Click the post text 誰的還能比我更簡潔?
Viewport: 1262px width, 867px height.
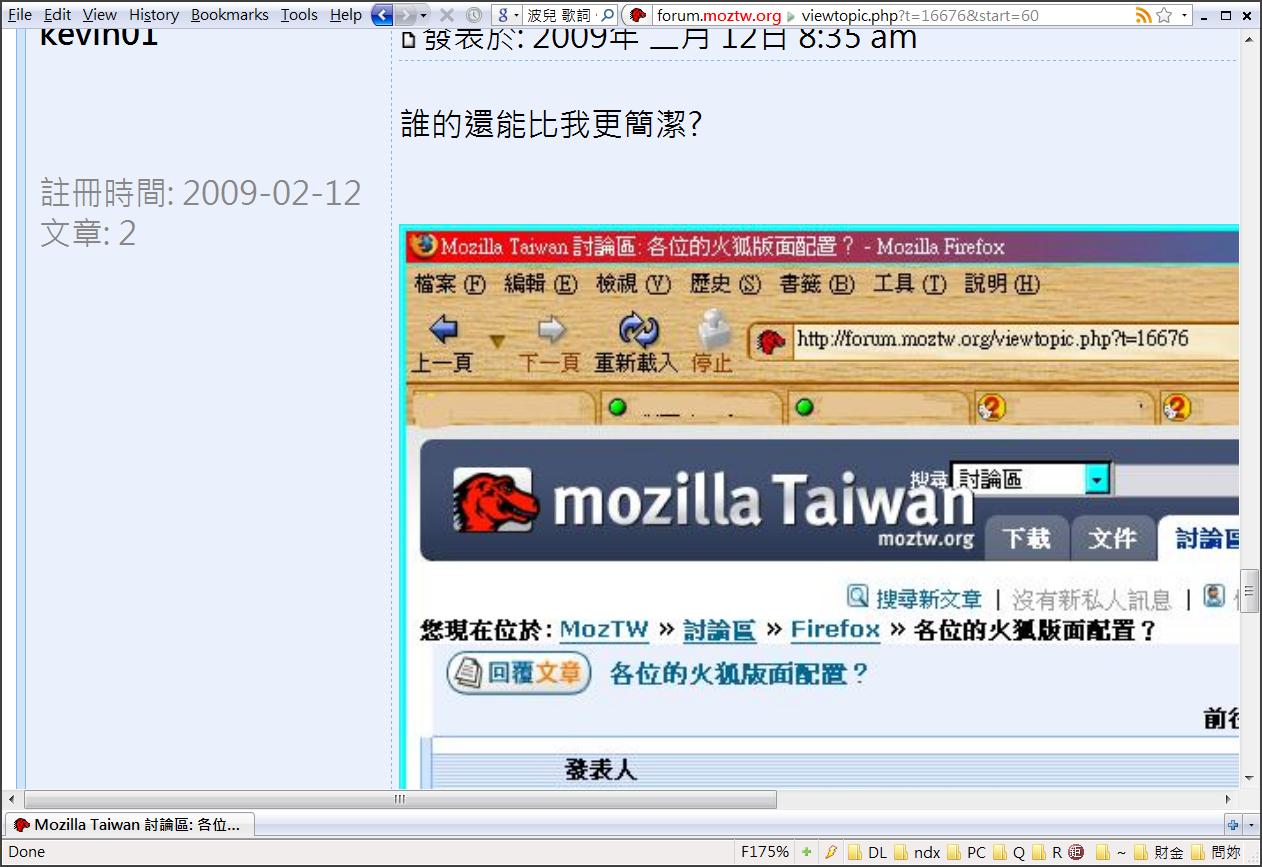click(551, 124)
